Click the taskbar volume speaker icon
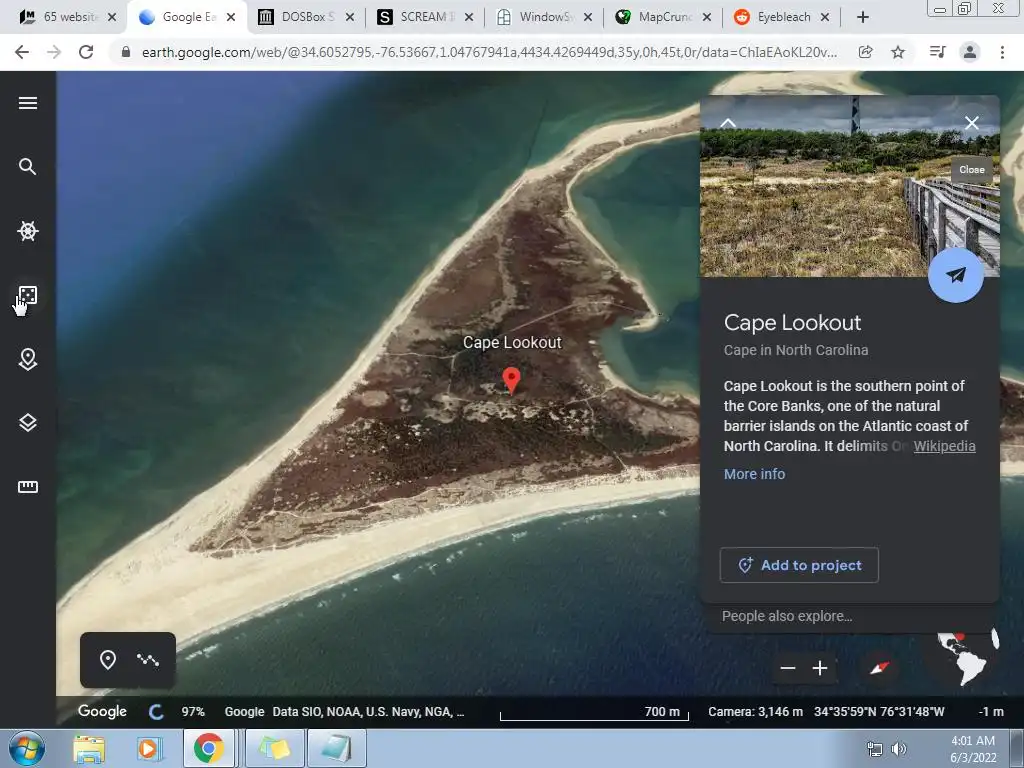 [x=899, y=749]
